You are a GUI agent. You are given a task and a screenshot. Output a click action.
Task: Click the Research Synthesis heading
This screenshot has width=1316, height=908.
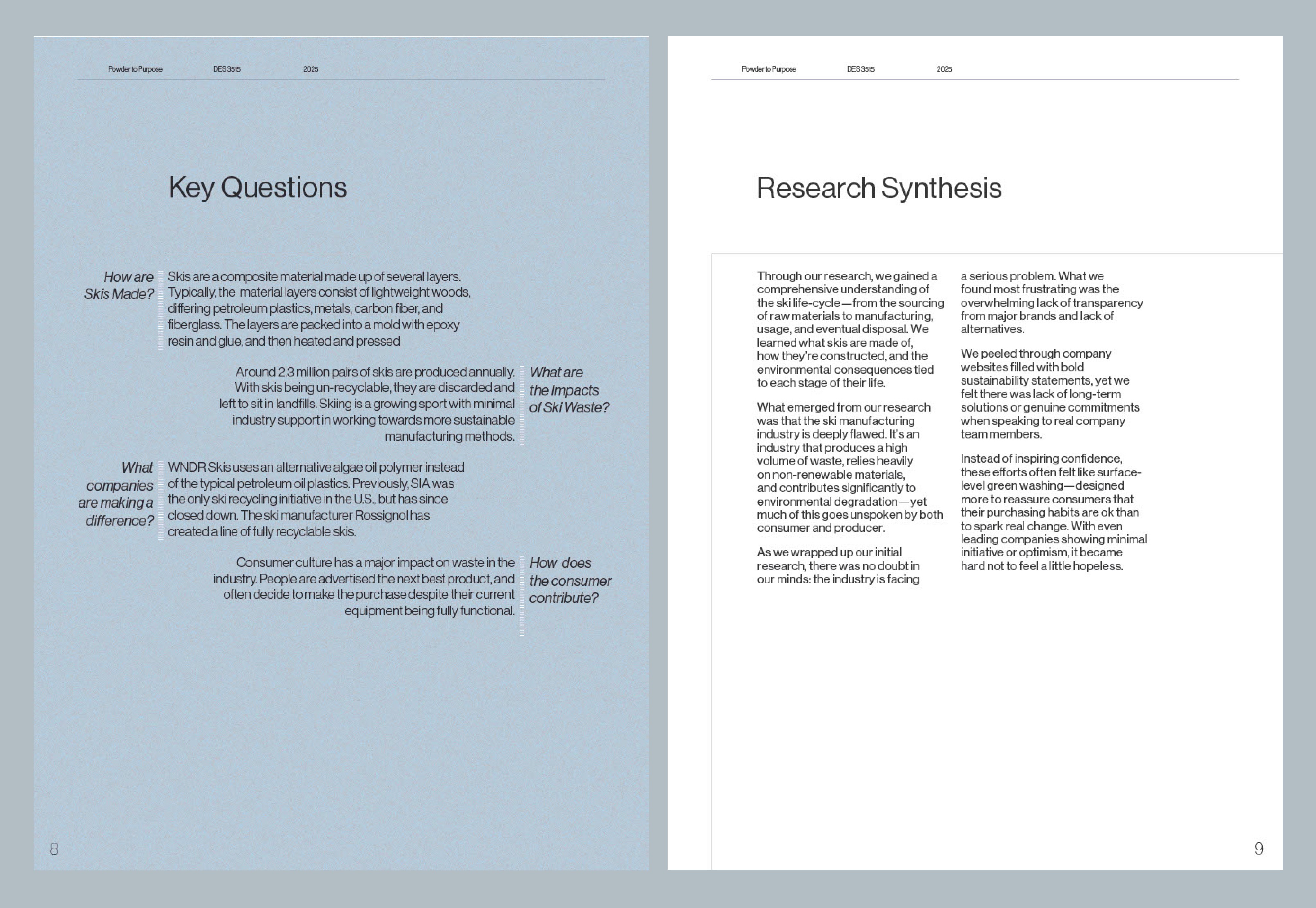click(878, 188)
